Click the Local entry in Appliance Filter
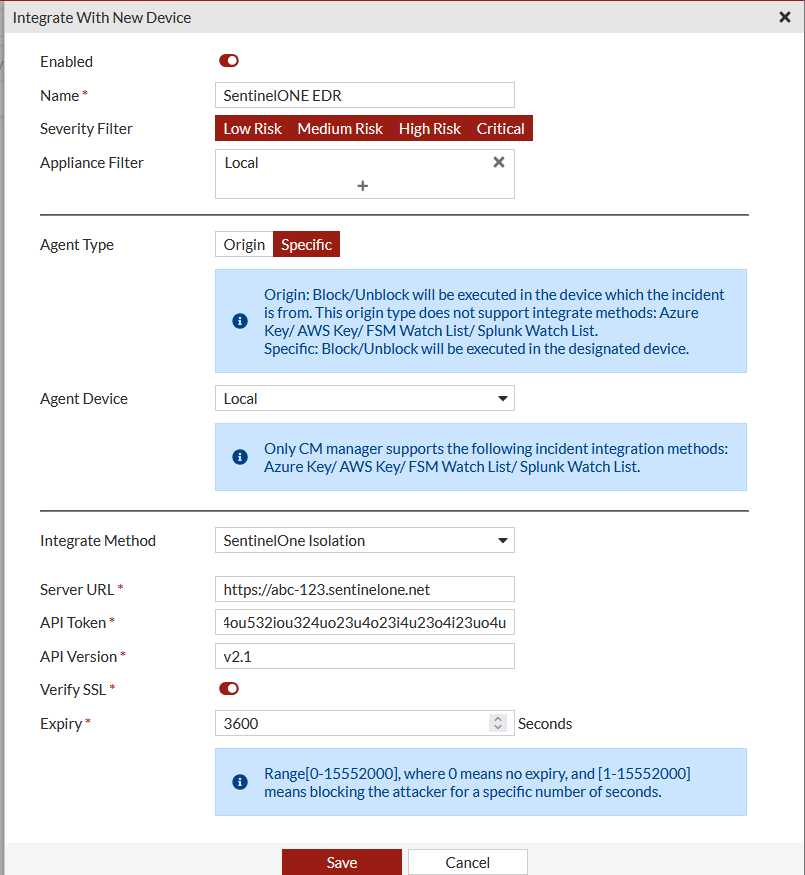Viewport: 805px width, 875px height. tap(242, 163)
